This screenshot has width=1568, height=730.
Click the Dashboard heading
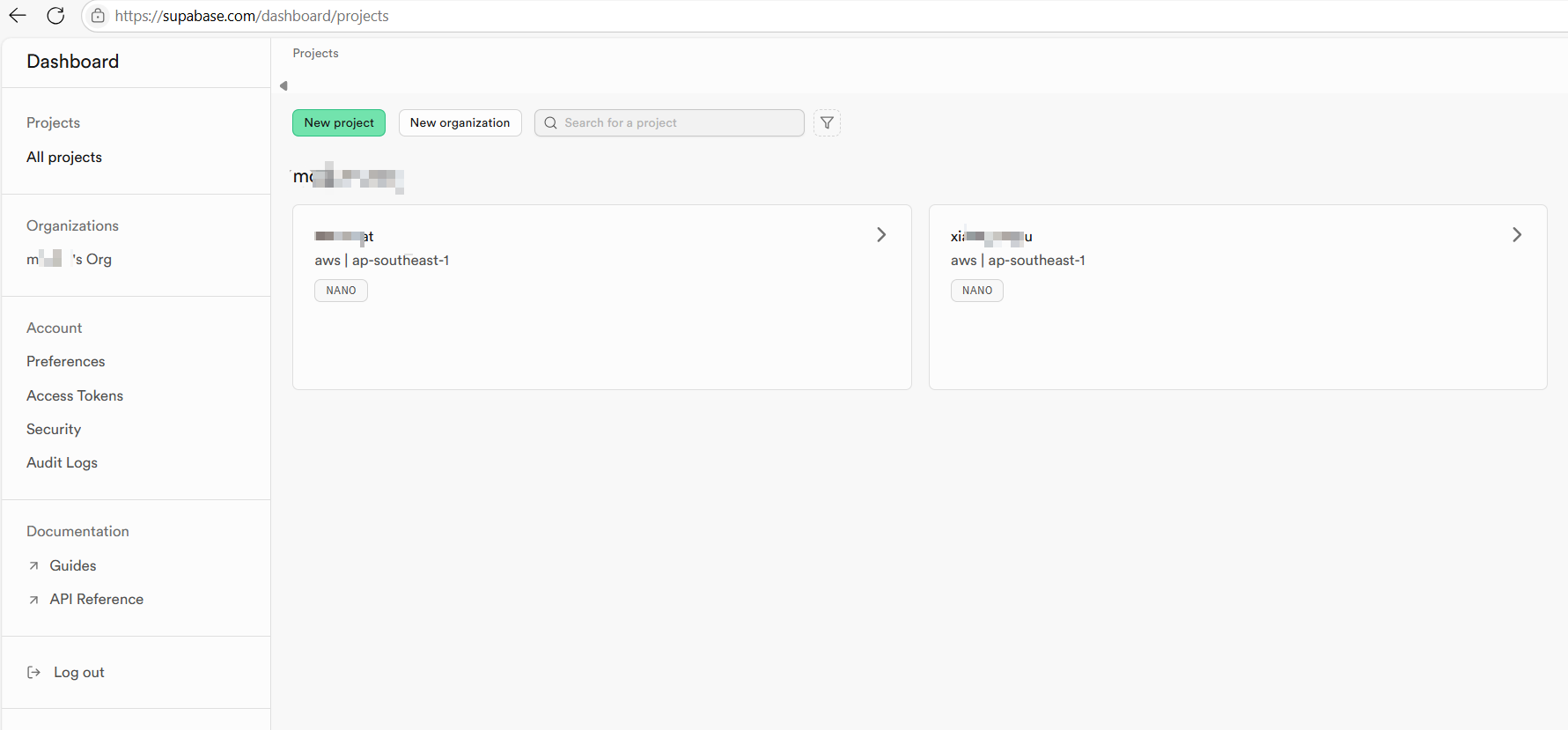point(73,61)
